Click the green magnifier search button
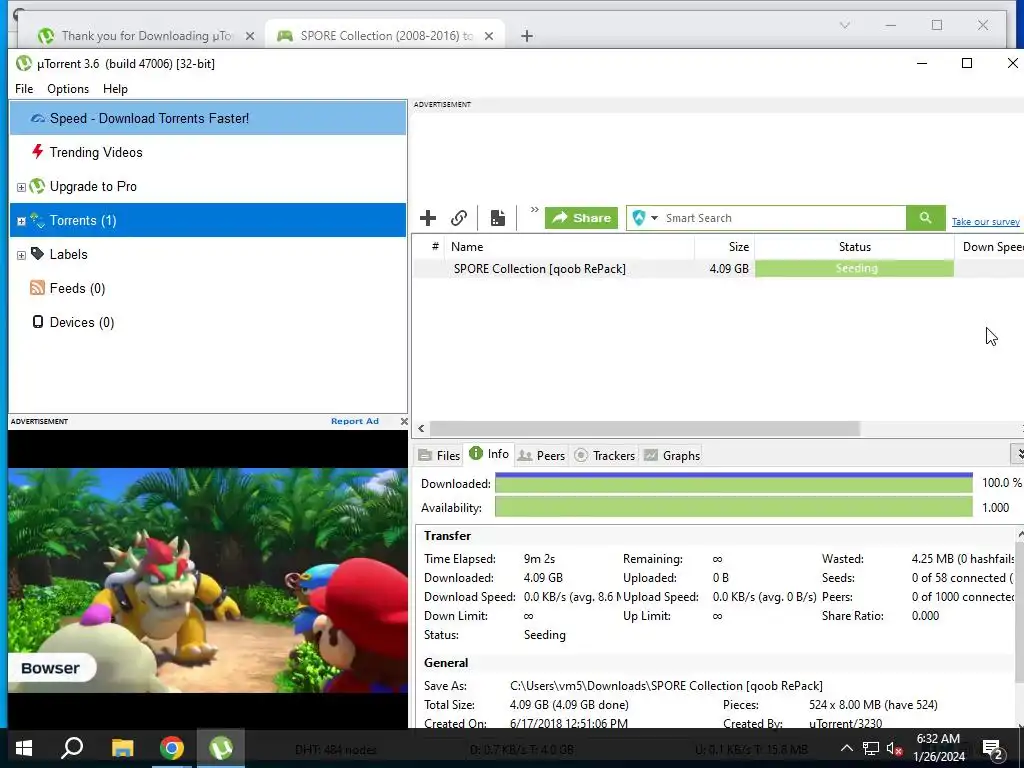This screenshot has width=1024, height=768. click(925, 218)
